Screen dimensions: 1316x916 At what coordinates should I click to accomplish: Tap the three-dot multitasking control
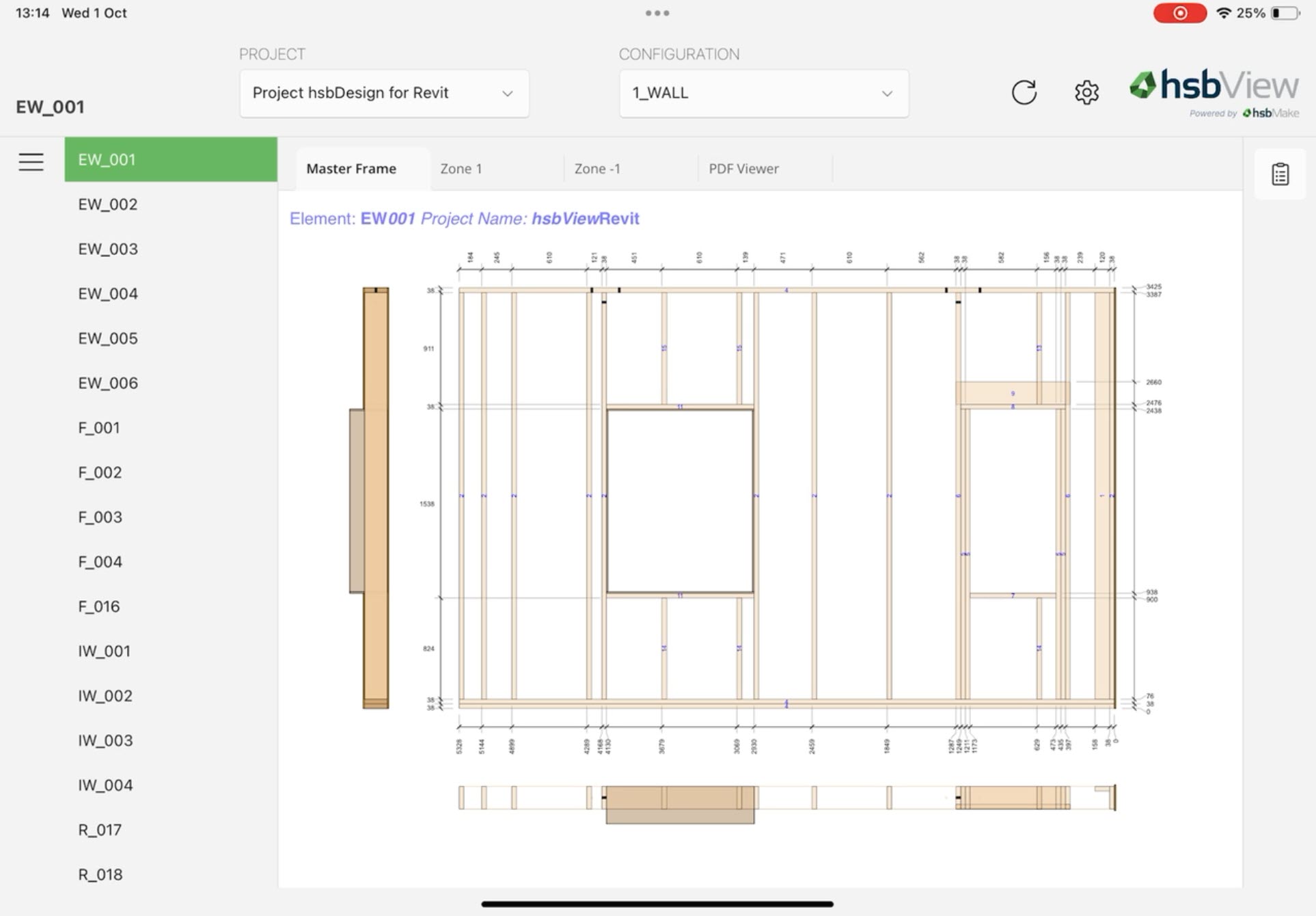657,13
